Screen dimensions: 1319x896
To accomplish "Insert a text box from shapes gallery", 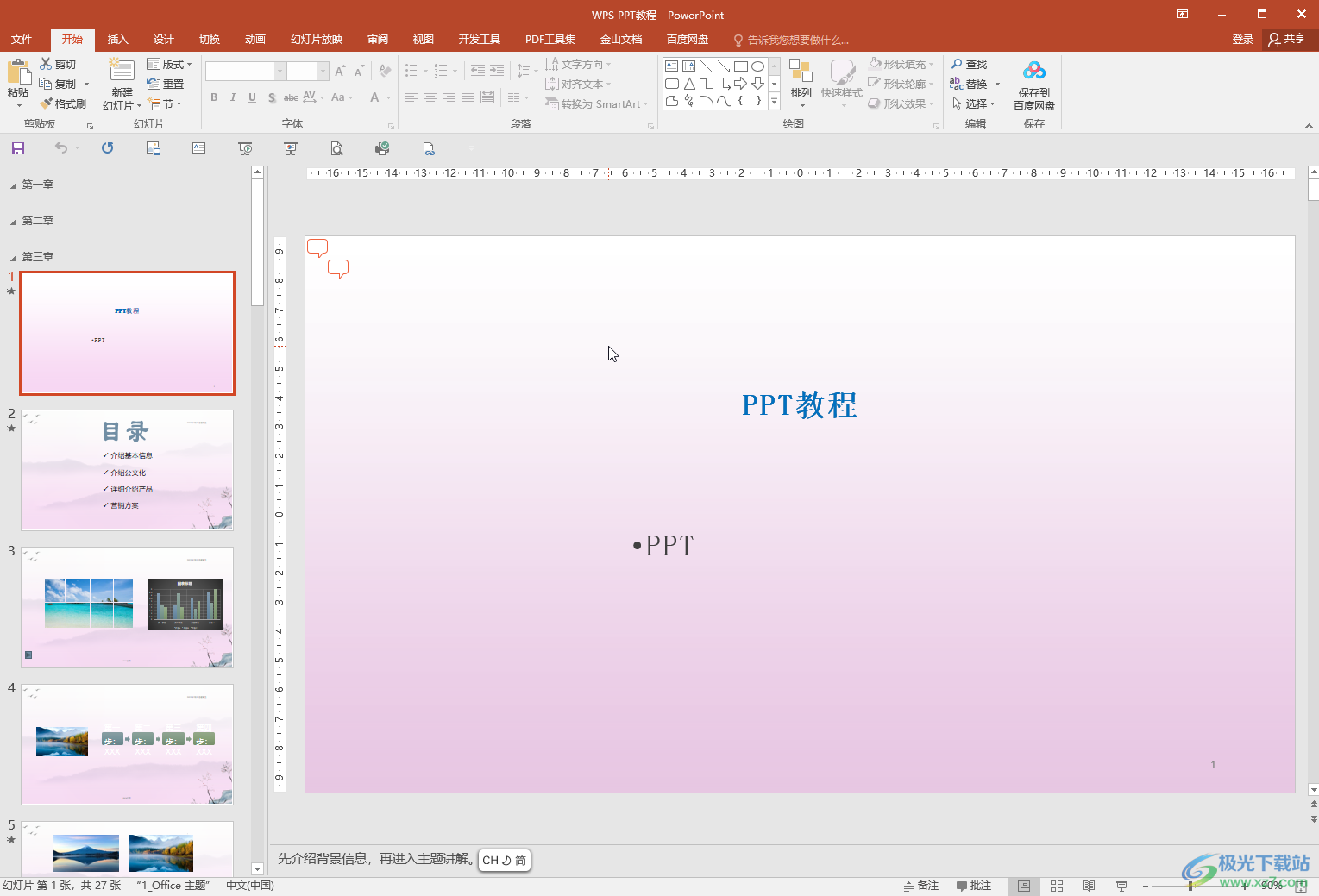I will (672, 66).
